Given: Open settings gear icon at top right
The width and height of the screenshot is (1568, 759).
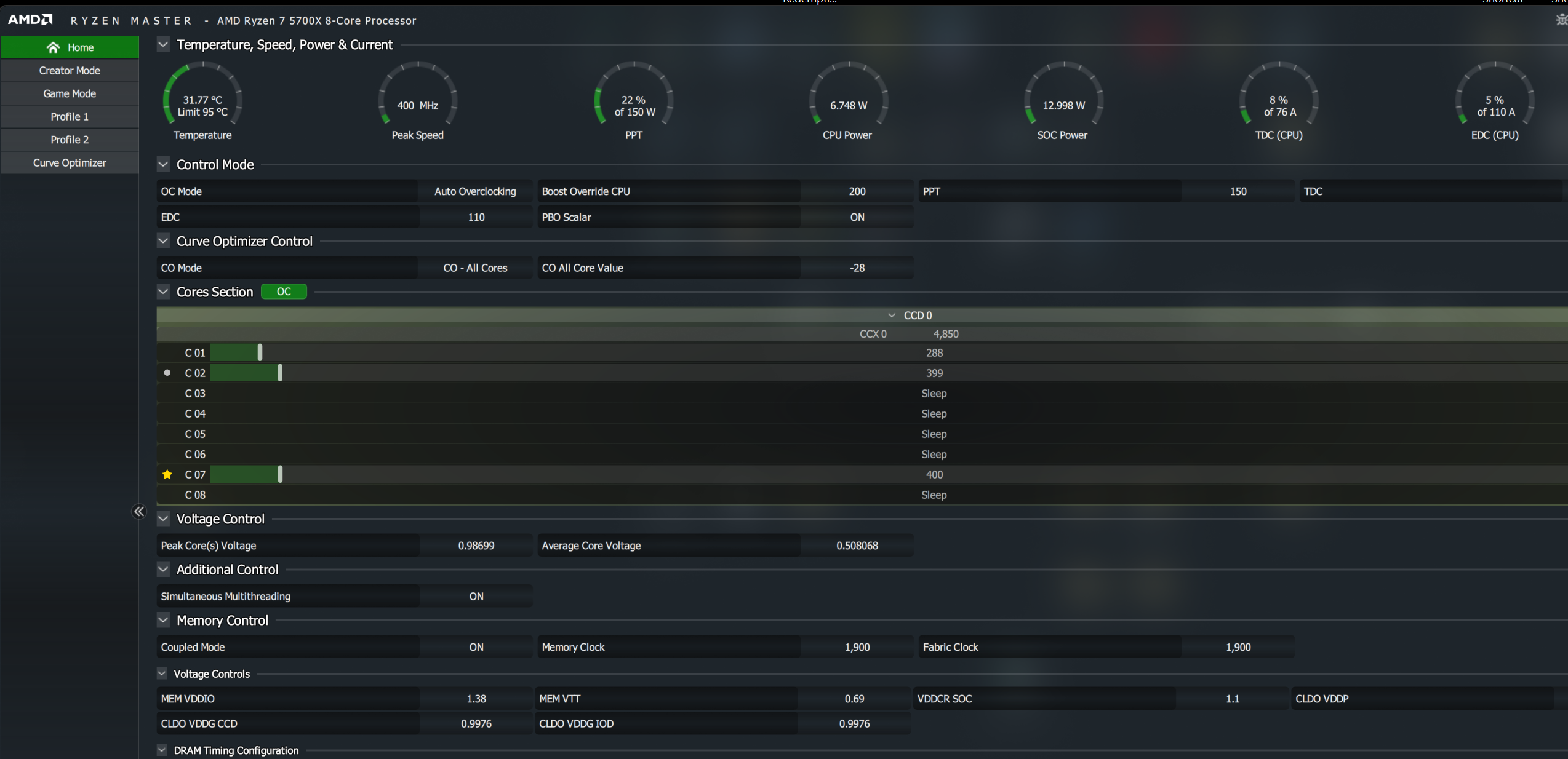Looking at the screenshot, I should click(1561, 20).
